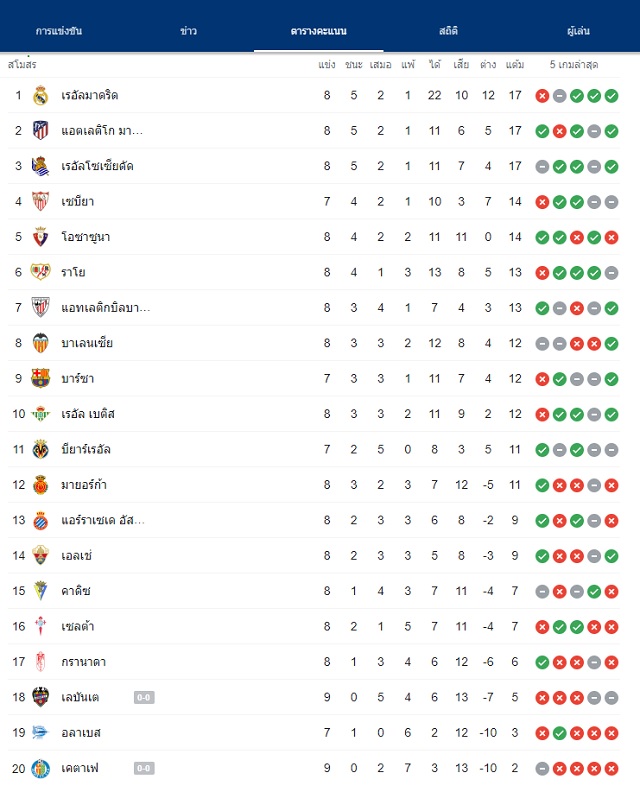Click the Real Betis green crest
Image resolution: width=640 pixels, height=792 pixels.
tap(40, 414)
